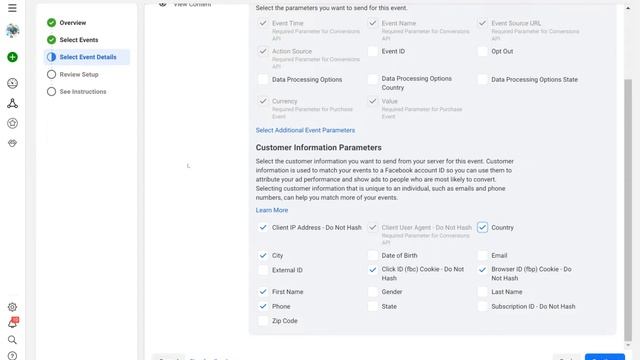Uncheck the Phone checkbox
This screenshot has height=360, width=640.
pyautogui.click(x=263, y=306)
